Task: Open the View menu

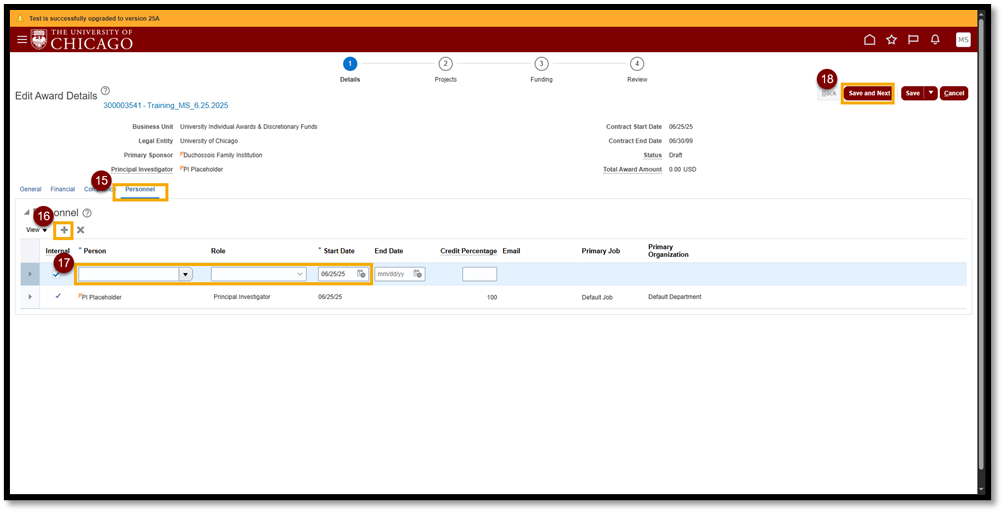Action: (x=37, y=230)
